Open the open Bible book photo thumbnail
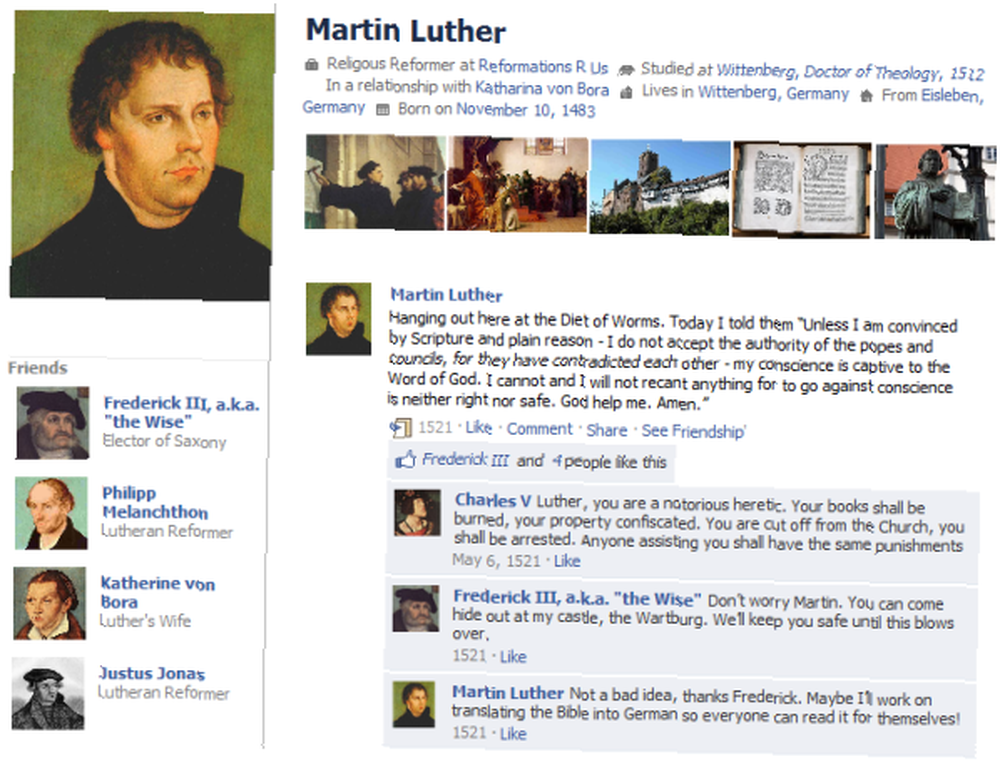Viewport: 1000px width, 764px height. pyautogui.click(x=802, y=190)
